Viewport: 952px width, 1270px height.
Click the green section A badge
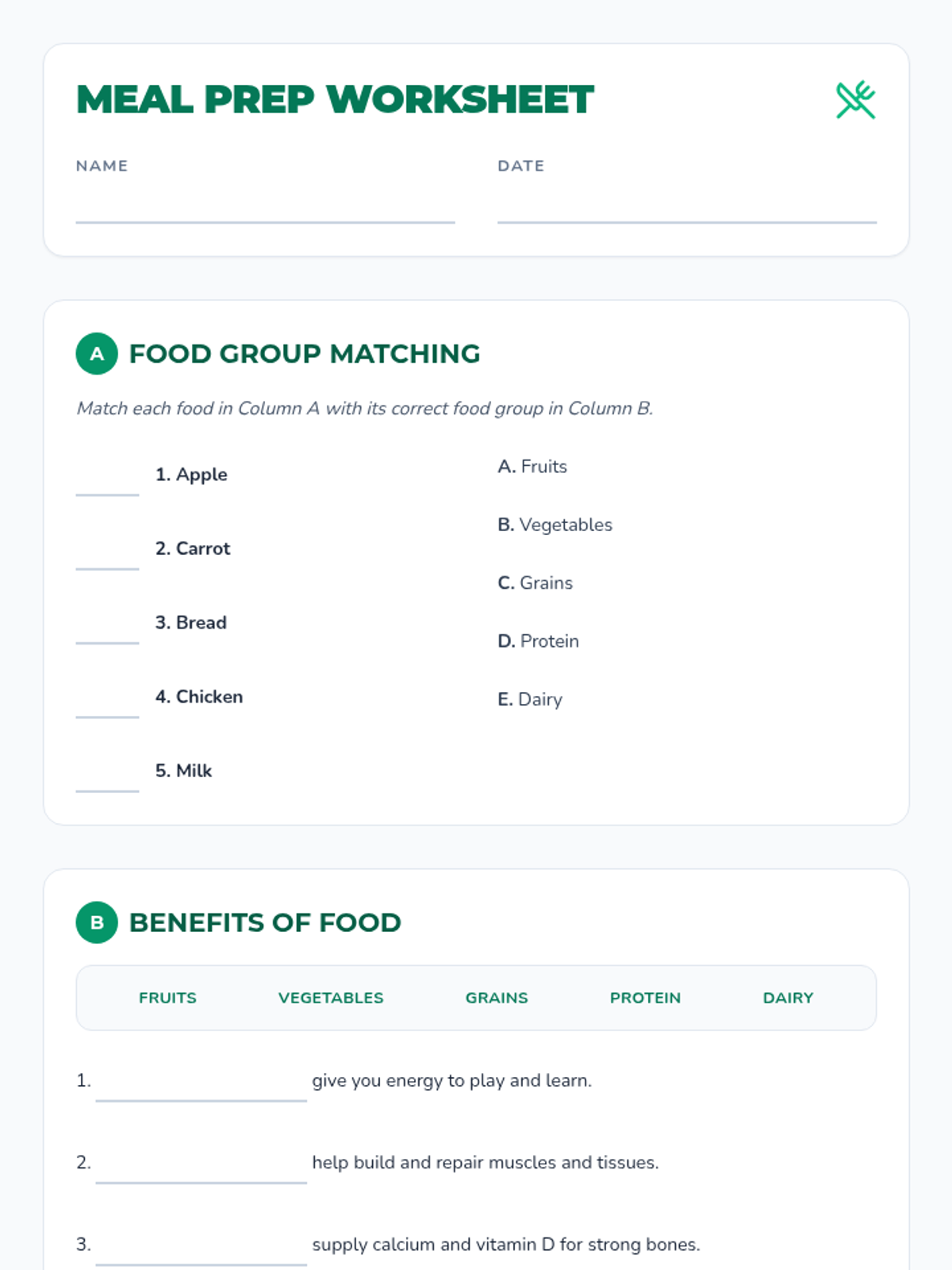coord(97,354)
